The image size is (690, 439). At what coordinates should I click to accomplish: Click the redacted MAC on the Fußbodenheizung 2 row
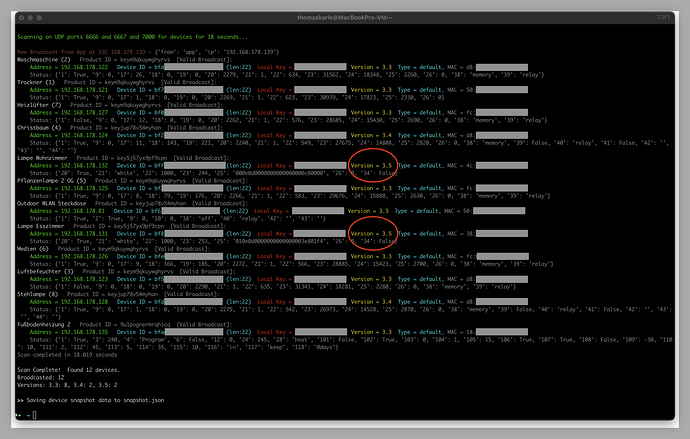501,332
